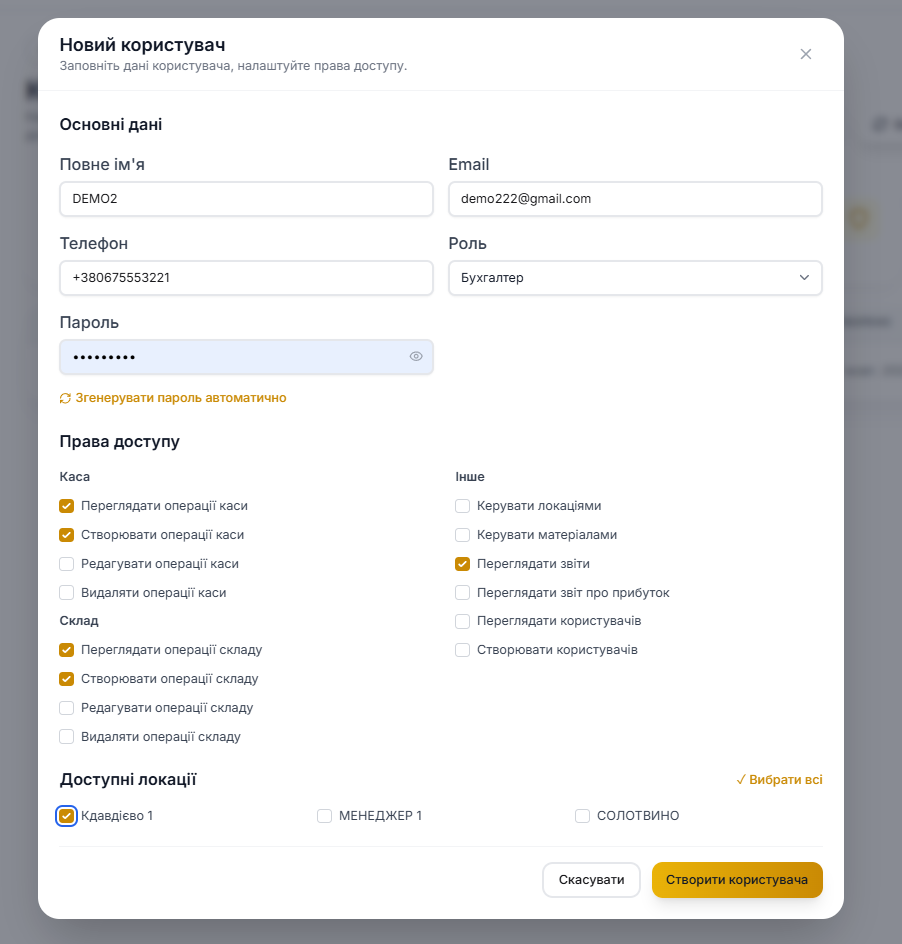Click Вибрати всі link
Screen dimensions: 902x944
[x=779, y=780]
